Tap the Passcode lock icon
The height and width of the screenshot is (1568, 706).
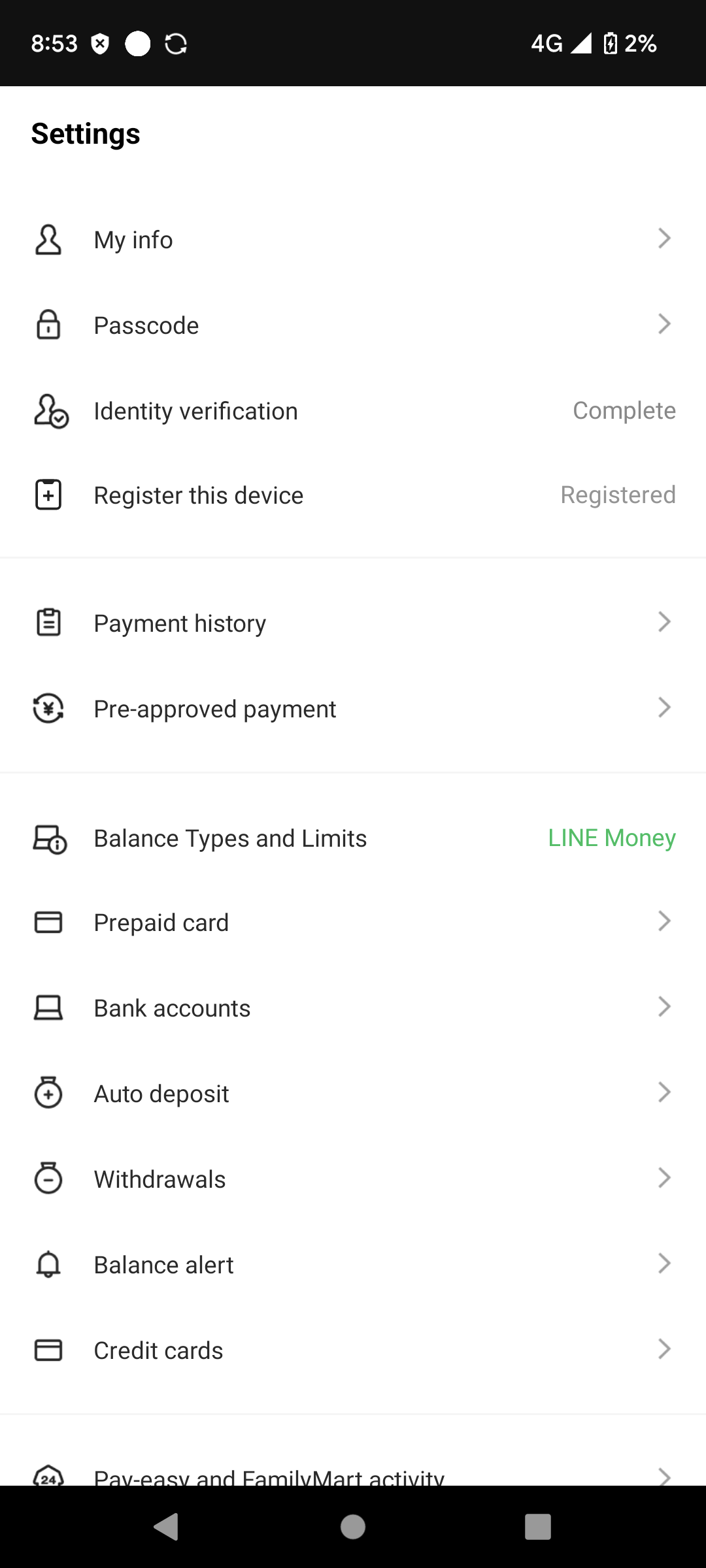point(48,325)
